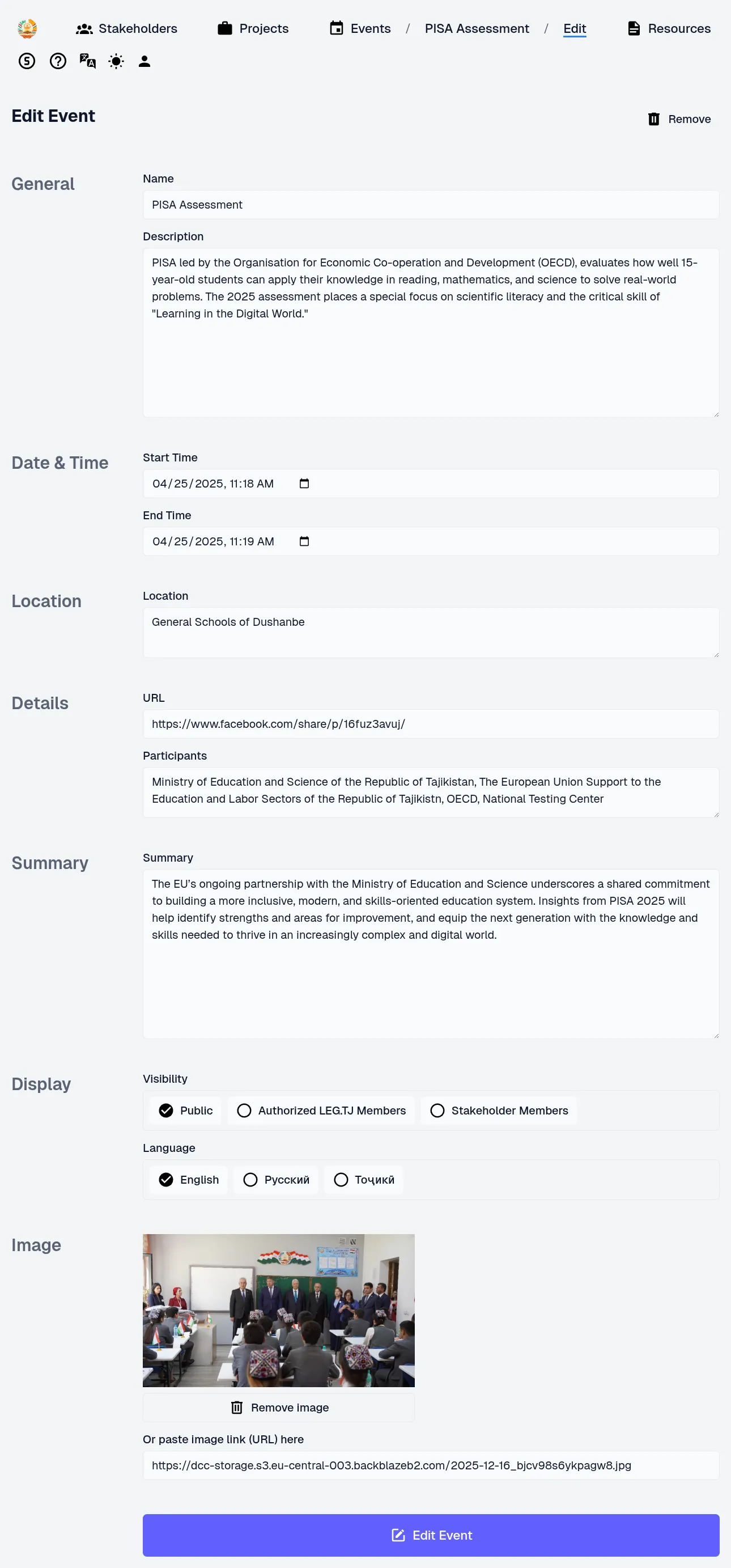Submit with the Edit Event button

[431, 1535]
